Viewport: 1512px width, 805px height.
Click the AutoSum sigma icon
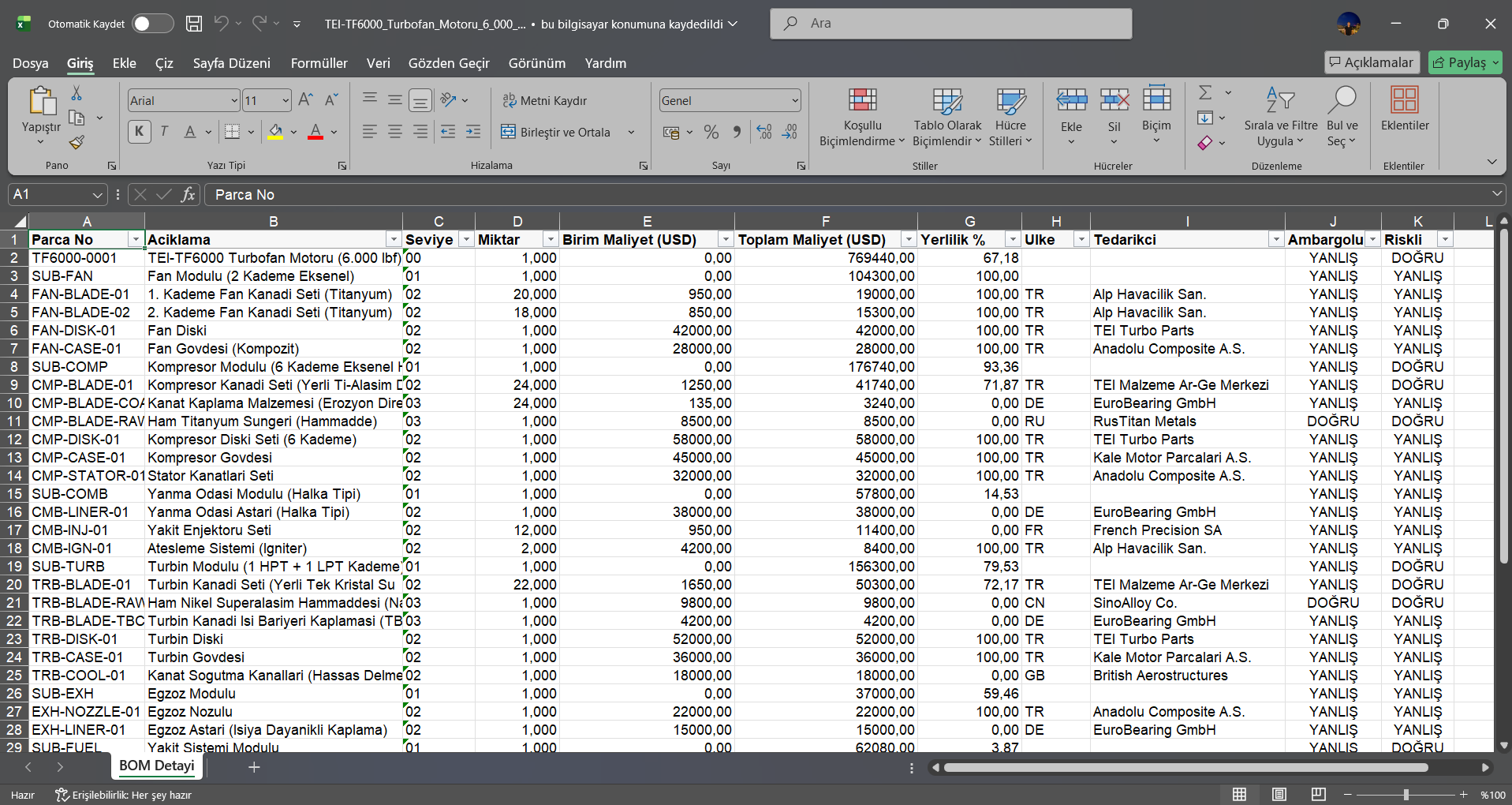point(1205,93)
